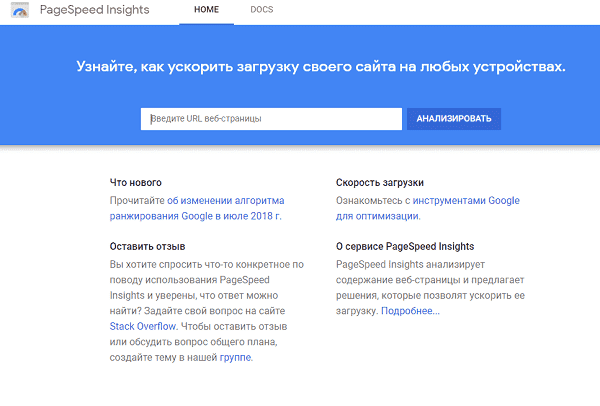Click the 'Подробнее...' link

[410, 311]
